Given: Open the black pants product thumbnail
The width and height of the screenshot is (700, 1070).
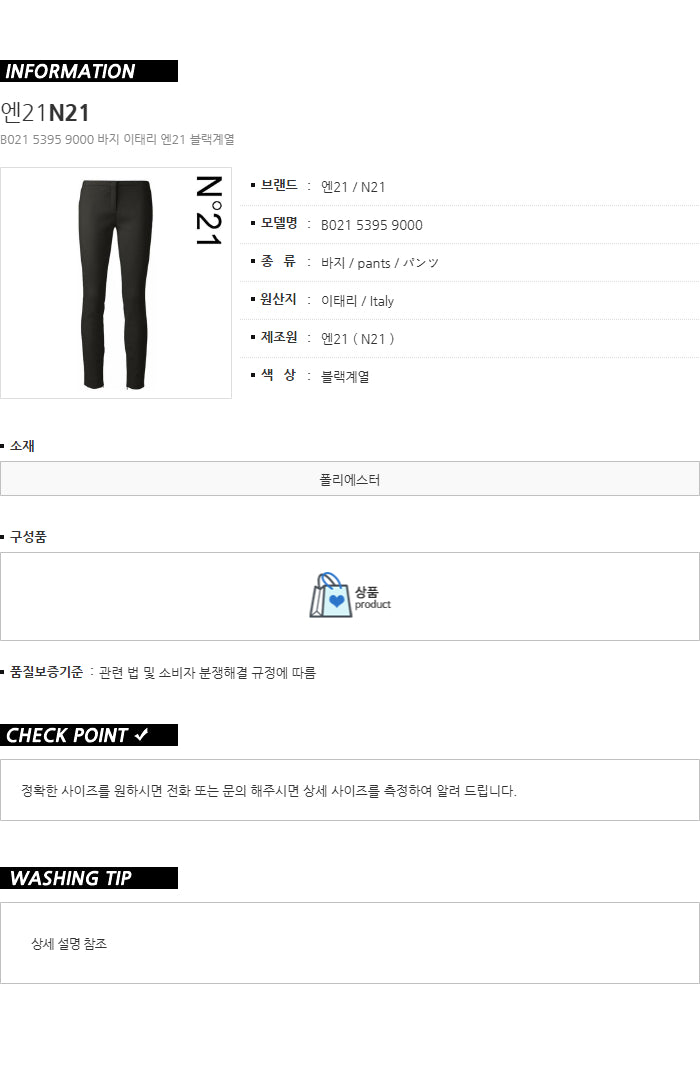Looking at the screenshot, I should click(115, 284).
